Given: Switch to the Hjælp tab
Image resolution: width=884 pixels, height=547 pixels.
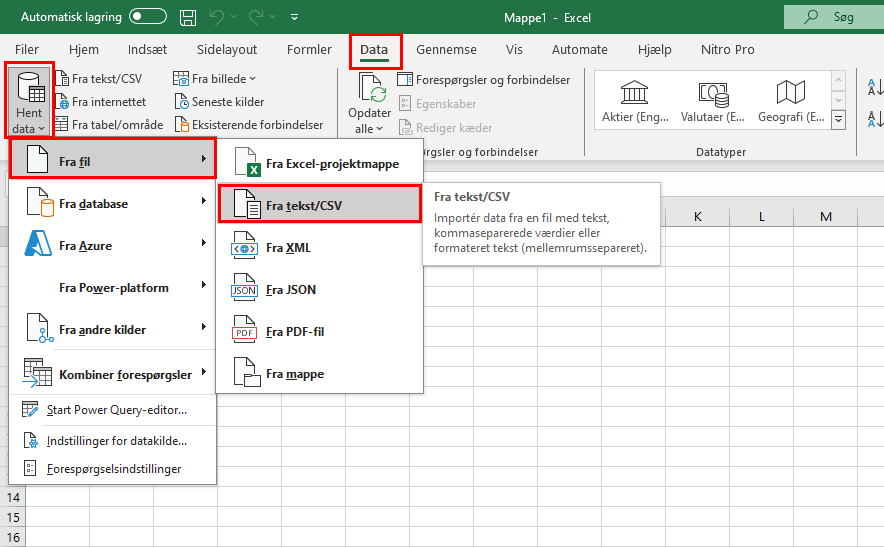Looking at the screenshot, I should (x=655, y=50).
